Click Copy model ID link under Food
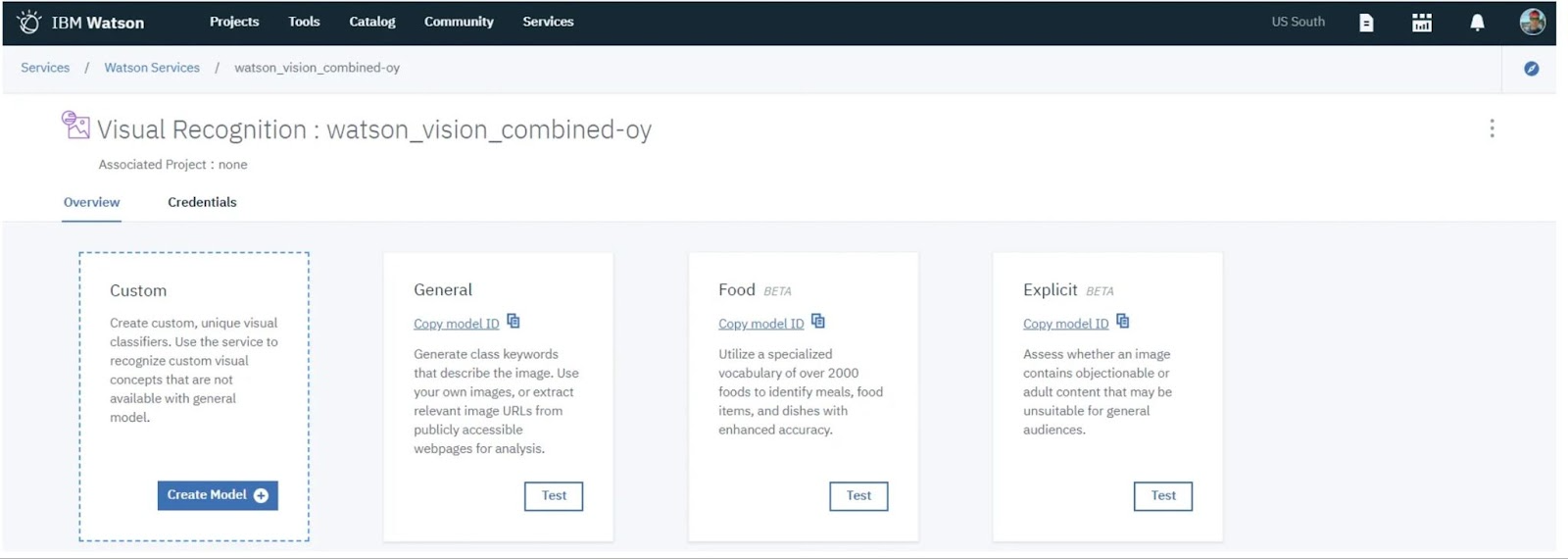The width and height of the screenshot is (1568, 559). coord(760,324)
